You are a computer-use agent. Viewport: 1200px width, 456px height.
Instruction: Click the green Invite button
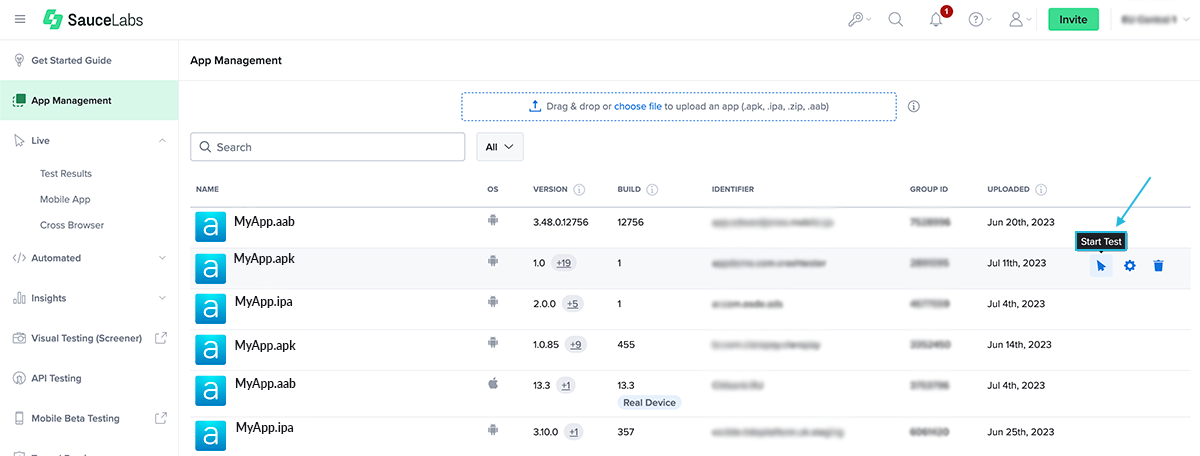pyautogui.click(x=1073, y=19)
